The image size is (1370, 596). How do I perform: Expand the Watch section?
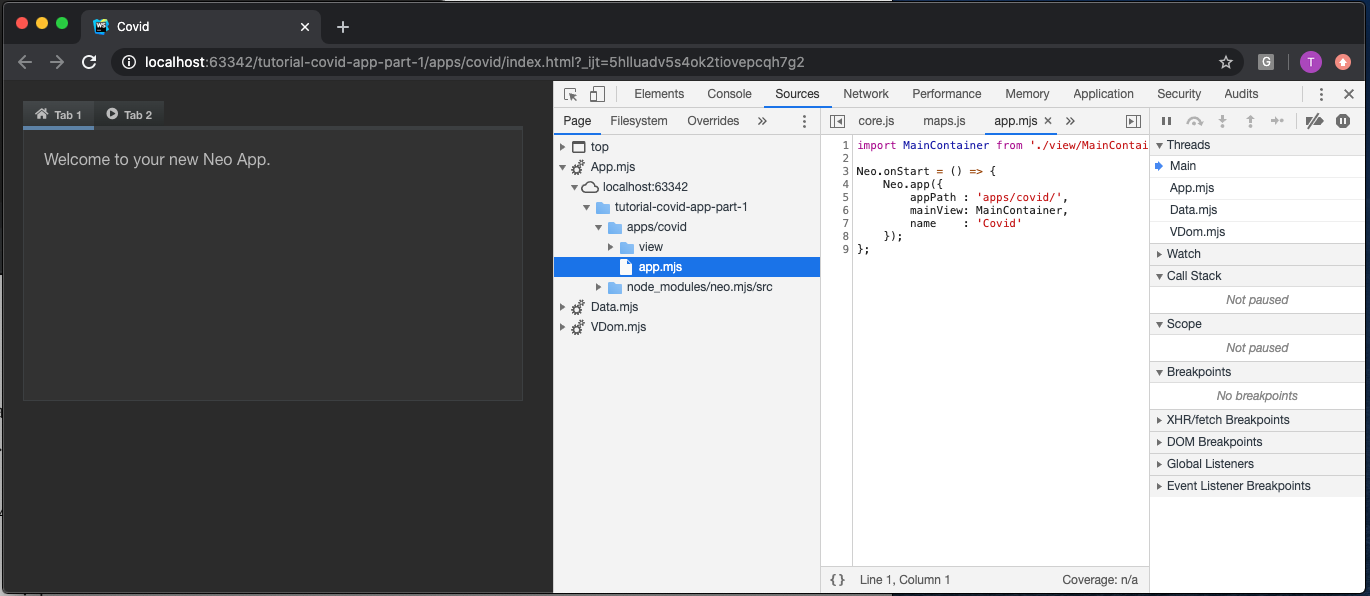[1157, 253]
